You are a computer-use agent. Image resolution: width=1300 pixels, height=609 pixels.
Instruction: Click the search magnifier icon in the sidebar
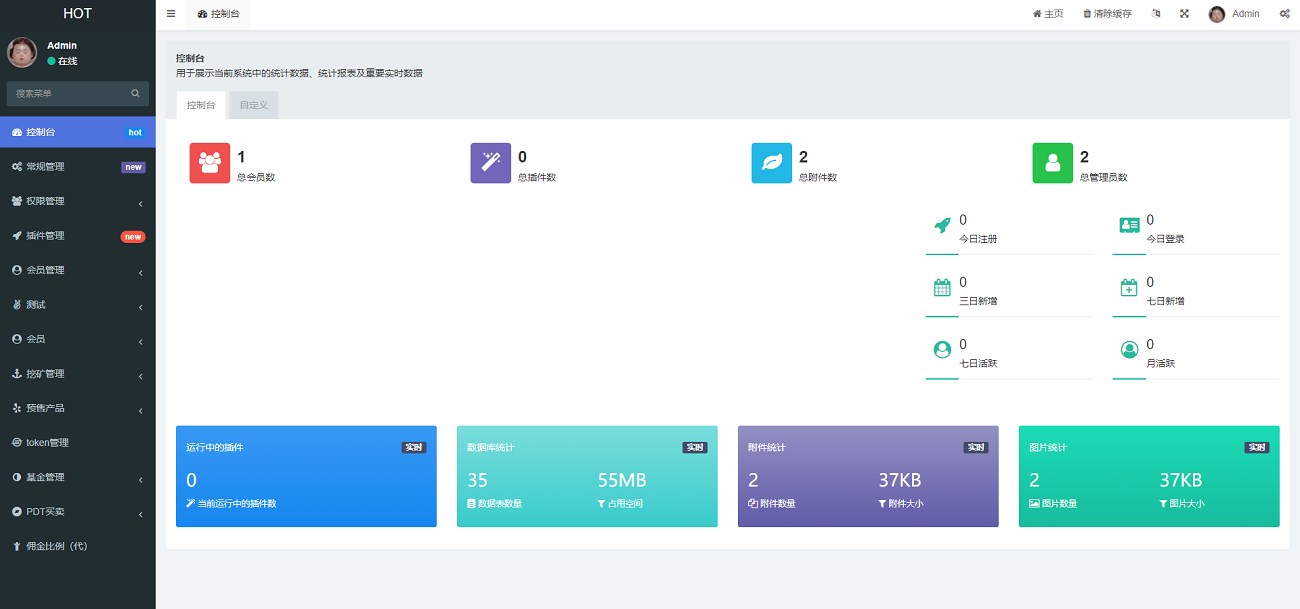coord(135,94)
